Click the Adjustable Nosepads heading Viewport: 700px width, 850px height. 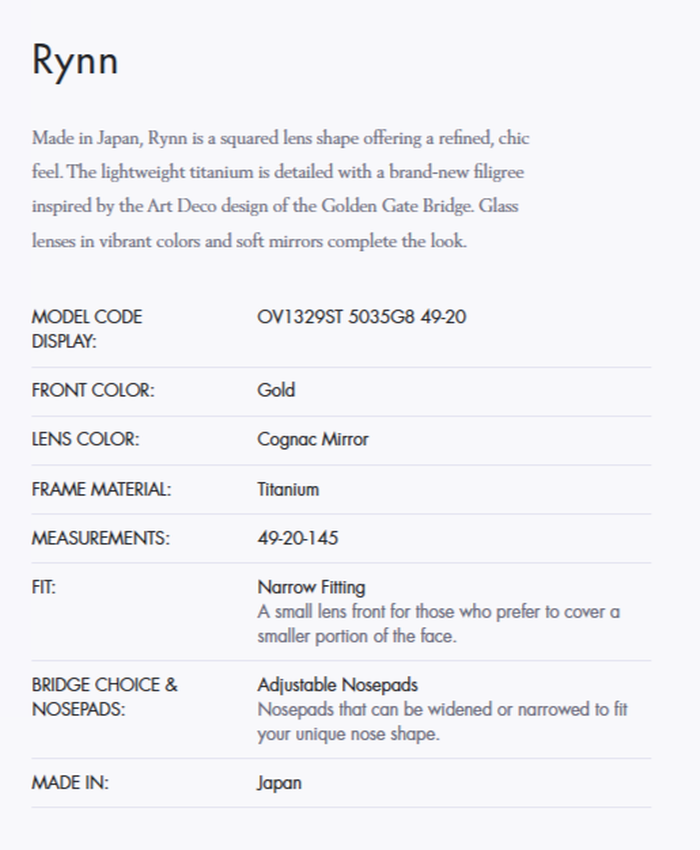click(x=337, y=685)
